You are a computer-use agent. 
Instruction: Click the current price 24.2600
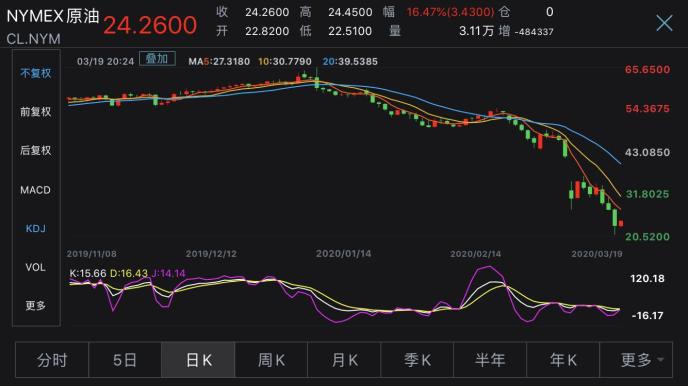point(150,25)
